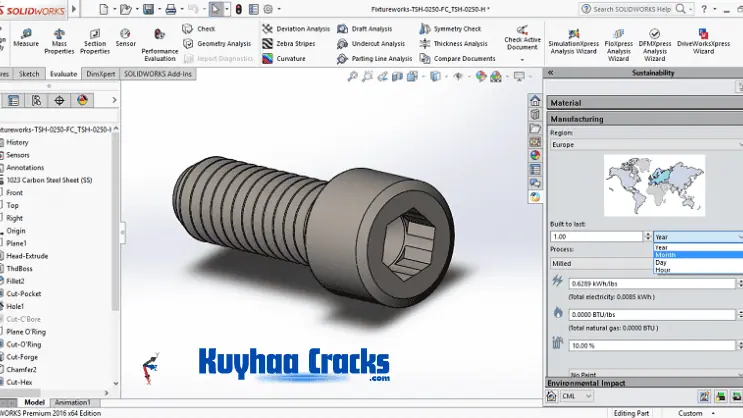Image resolution: width=743 pixels, height=418 pixels.
Task: Click the Built to last value field
Action: tap(598, 236)
